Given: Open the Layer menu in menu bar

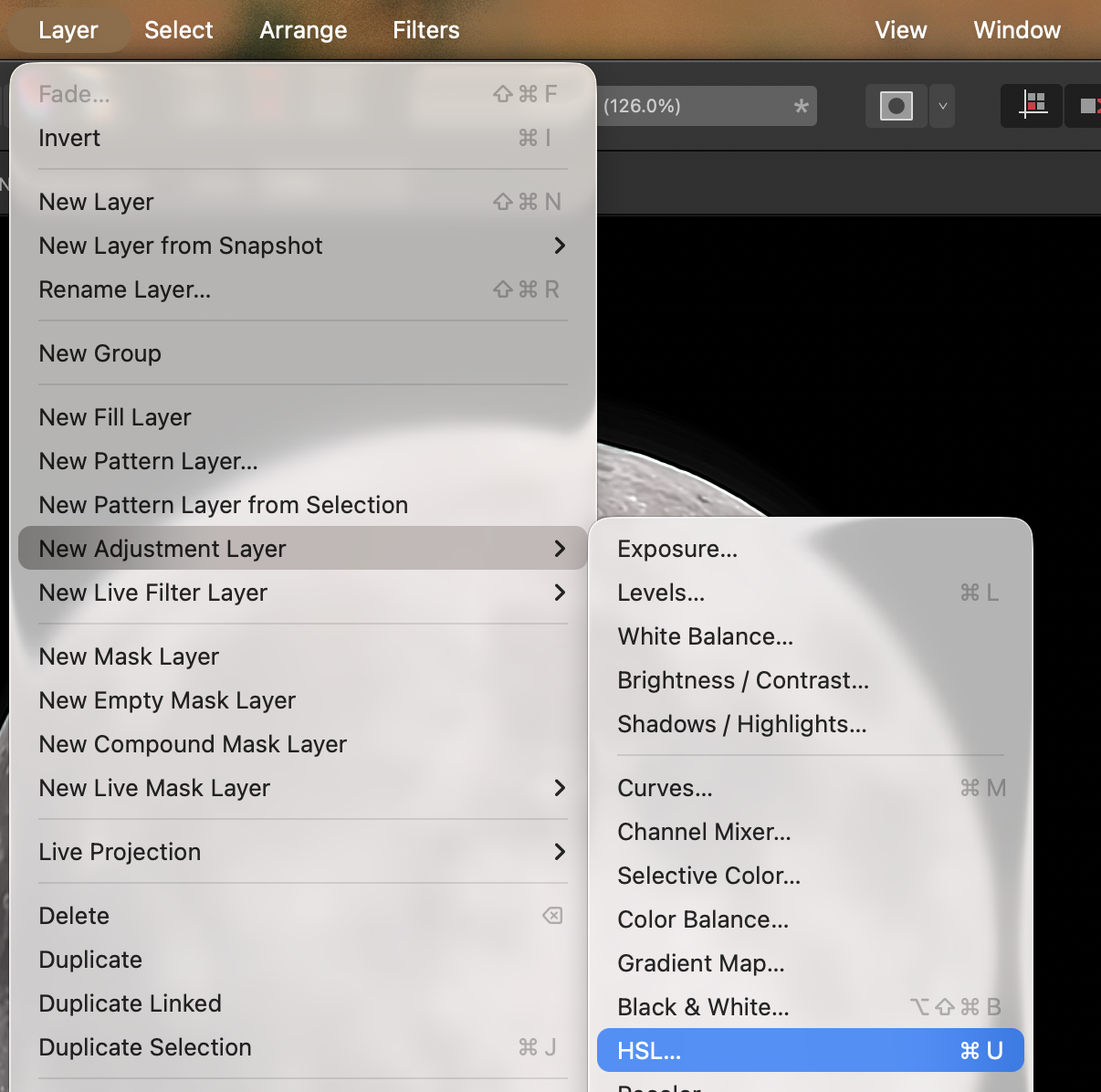Looking at the screenshot, I should coord(68,30).
